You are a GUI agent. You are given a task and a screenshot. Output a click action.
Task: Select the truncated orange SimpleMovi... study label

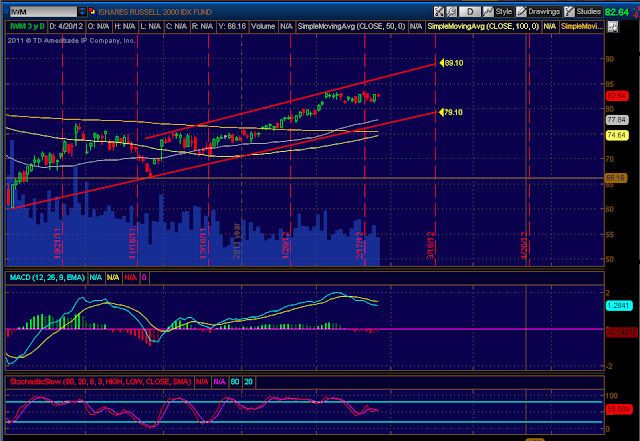click(x=582, y=27)
